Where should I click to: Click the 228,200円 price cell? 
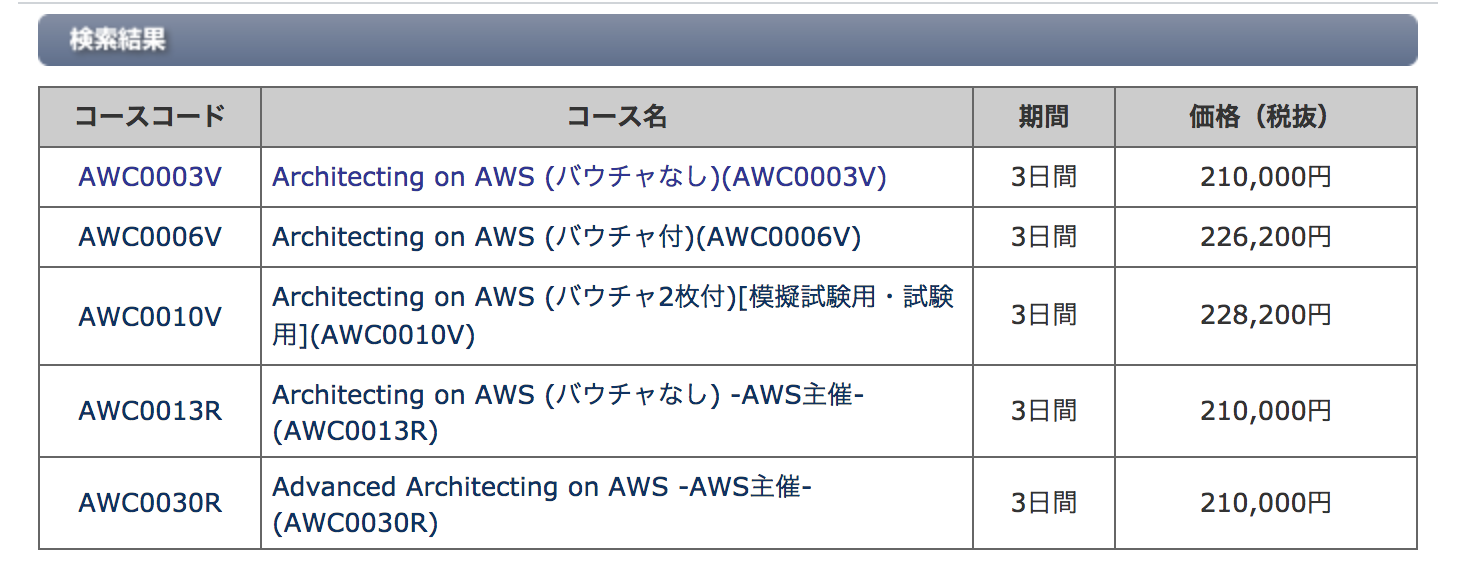pos(1266,316)
